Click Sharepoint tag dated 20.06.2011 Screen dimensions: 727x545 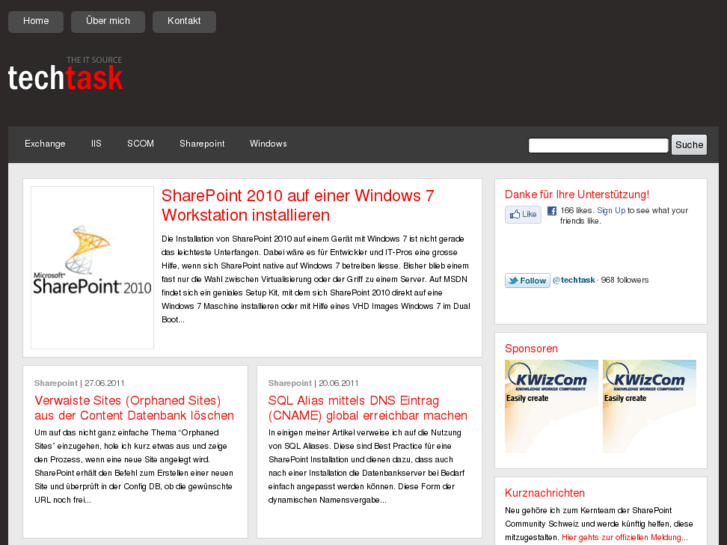[290, 383]
